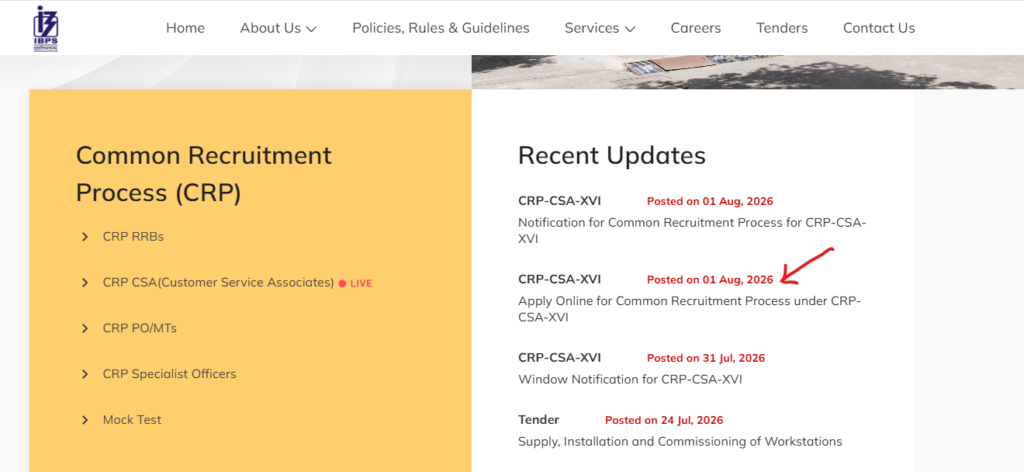Click the Recent Updates heading
This screenshot has width=1024, height=472.
(612, 155)
